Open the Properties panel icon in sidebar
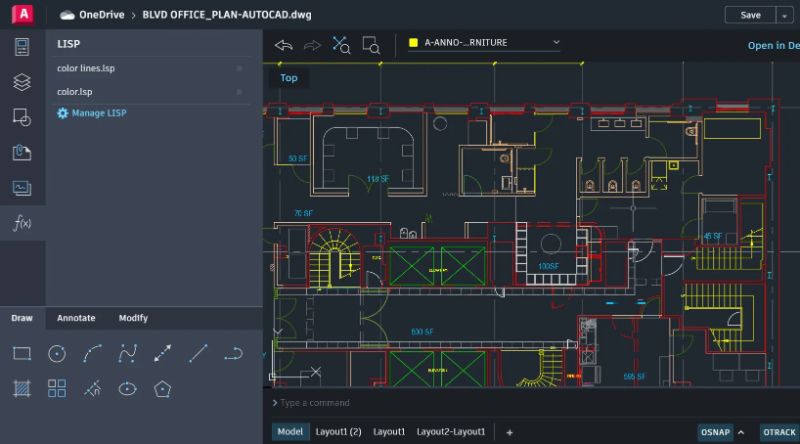This screenshot has height=444, width=800. tap(22, 47)
